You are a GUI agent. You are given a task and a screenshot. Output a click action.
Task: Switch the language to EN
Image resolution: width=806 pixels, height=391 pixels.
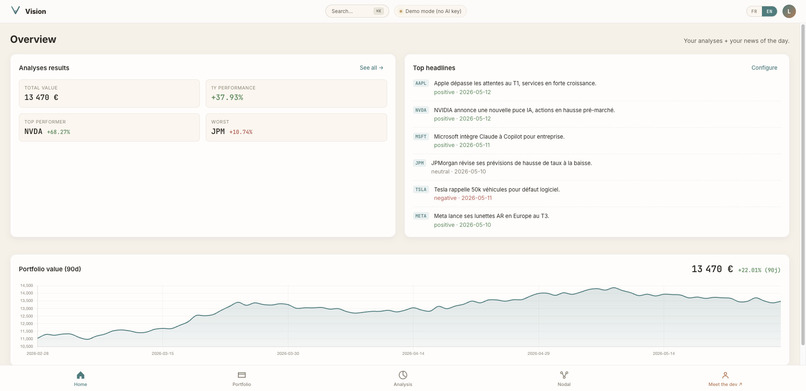[x=769, y=11]
